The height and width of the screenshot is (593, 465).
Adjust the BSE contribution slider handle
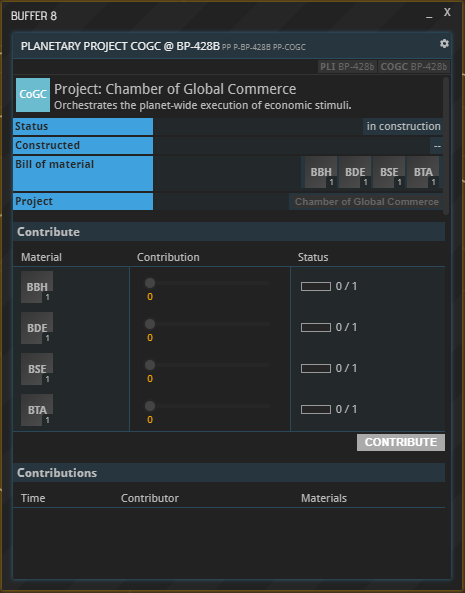(x=150, y=365)
